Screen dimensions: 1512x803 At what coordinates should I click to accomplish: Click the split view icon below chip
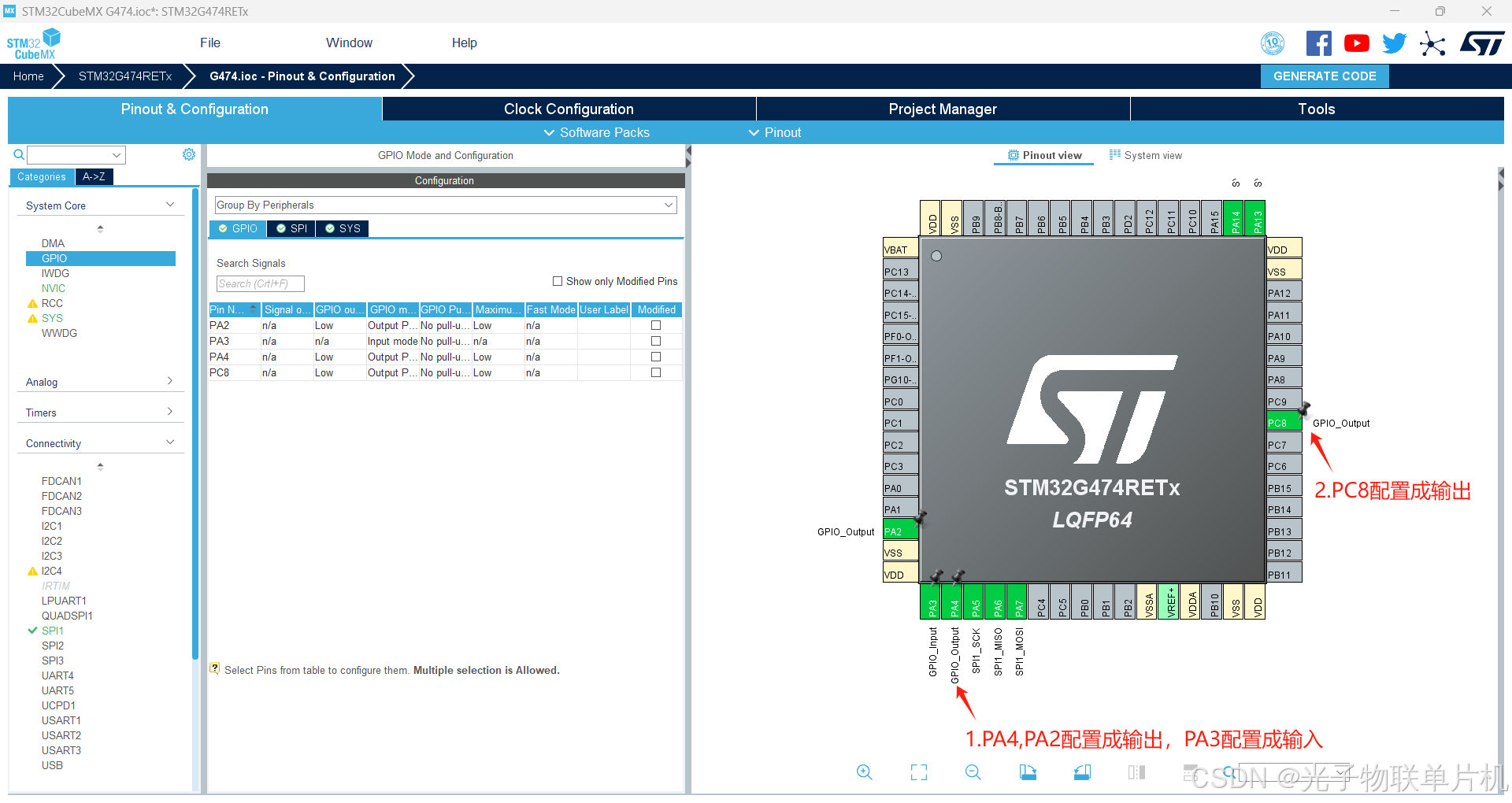point(1136,772)
